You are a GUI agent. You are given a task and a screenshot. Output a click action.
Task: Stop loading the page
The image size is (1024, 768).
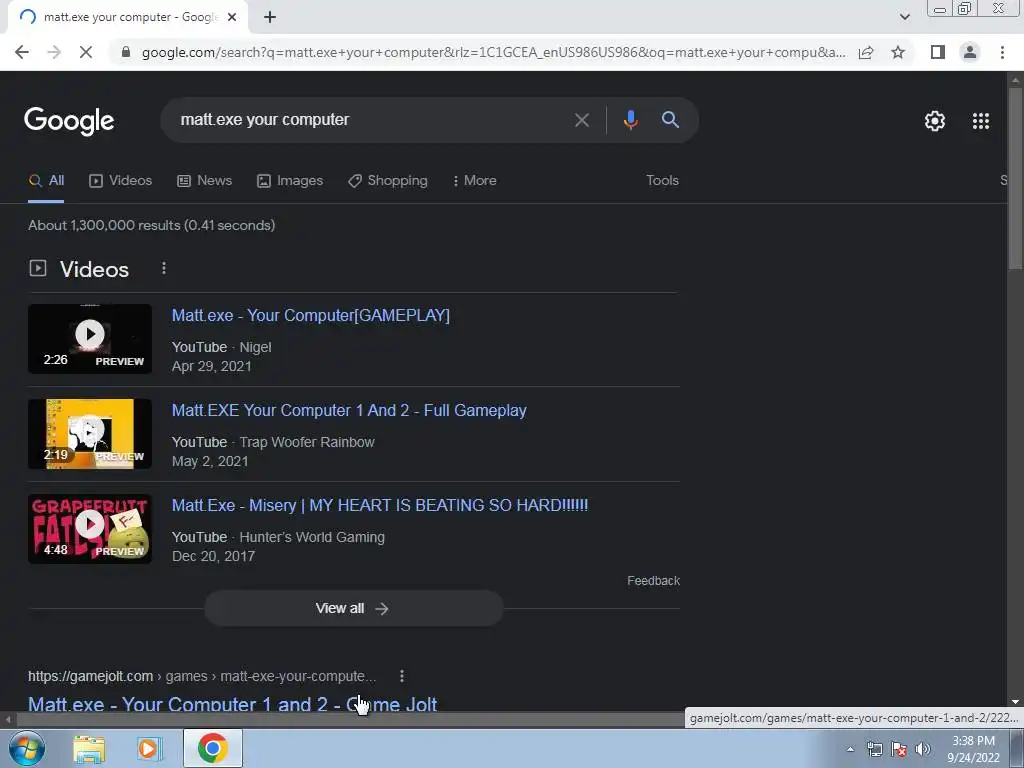tap(86, 52)
